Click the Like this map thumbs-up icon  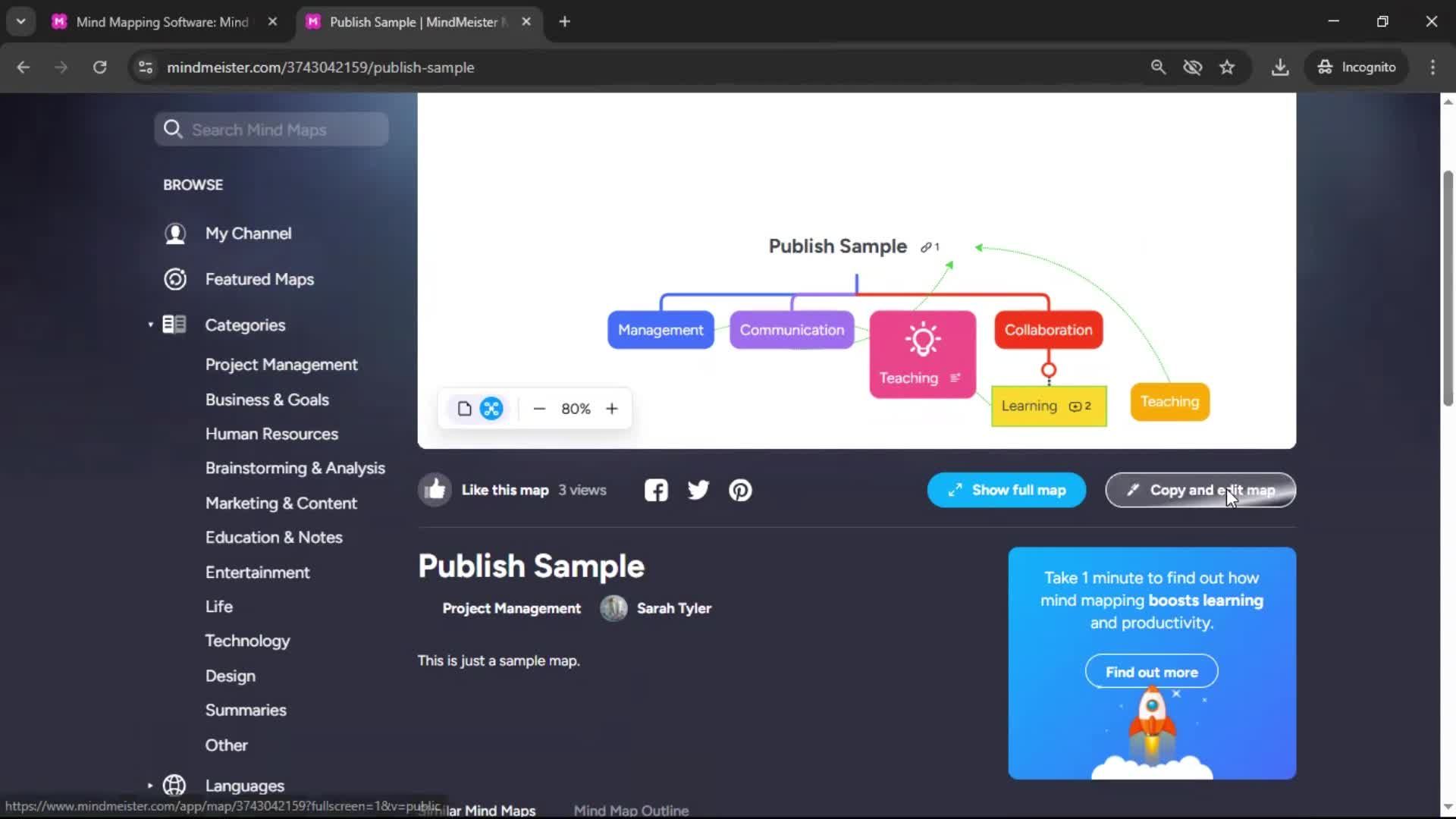tap(435, 490)
